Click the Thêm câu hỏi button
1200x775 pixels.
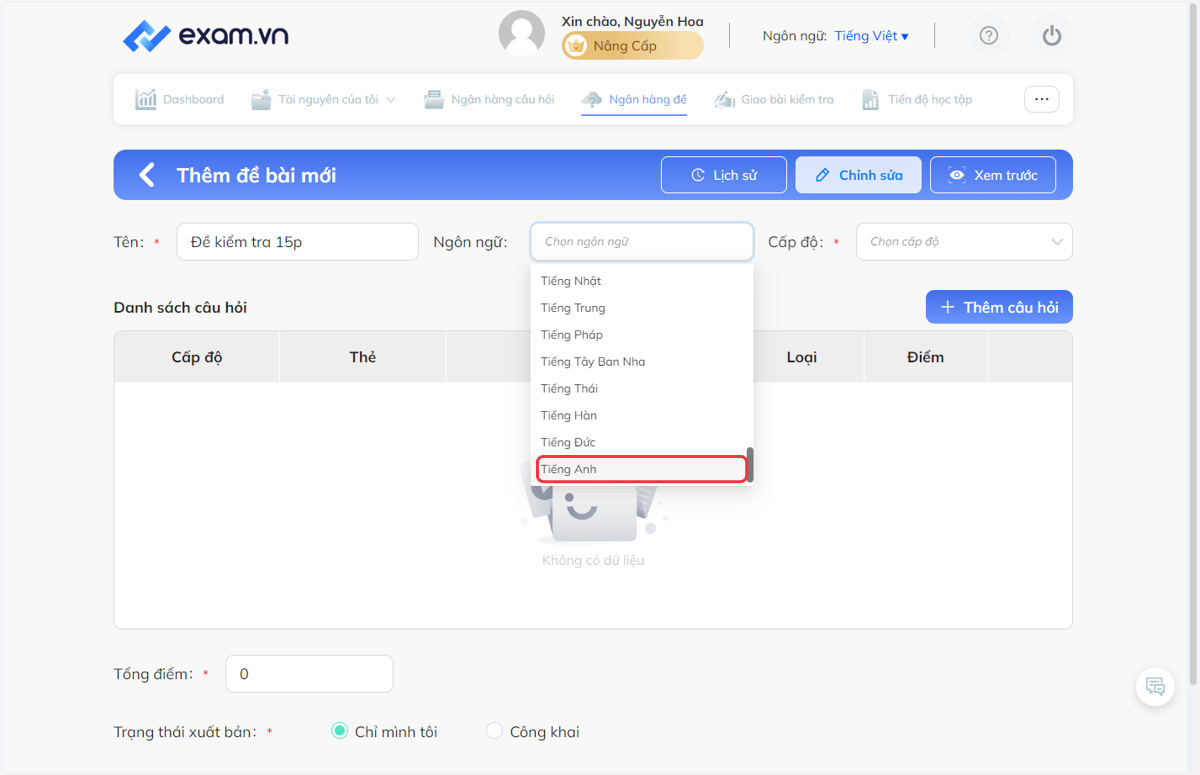pyautogui.click(x=999, y=307)
